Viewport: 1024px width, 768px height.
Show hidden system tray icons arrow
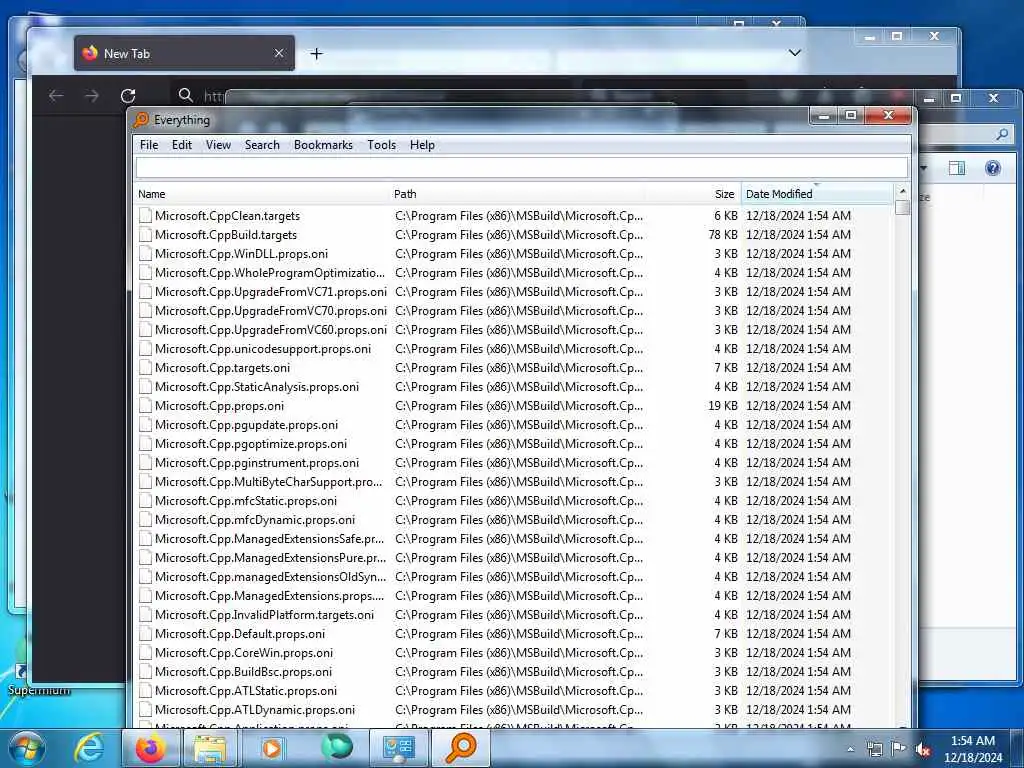point(850,749)
